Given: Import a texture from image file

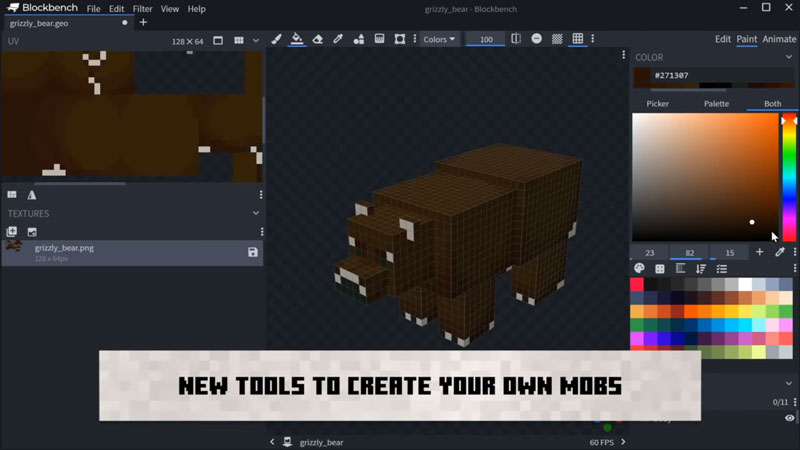Looking at the screenshot, I should tap(32, 232).
